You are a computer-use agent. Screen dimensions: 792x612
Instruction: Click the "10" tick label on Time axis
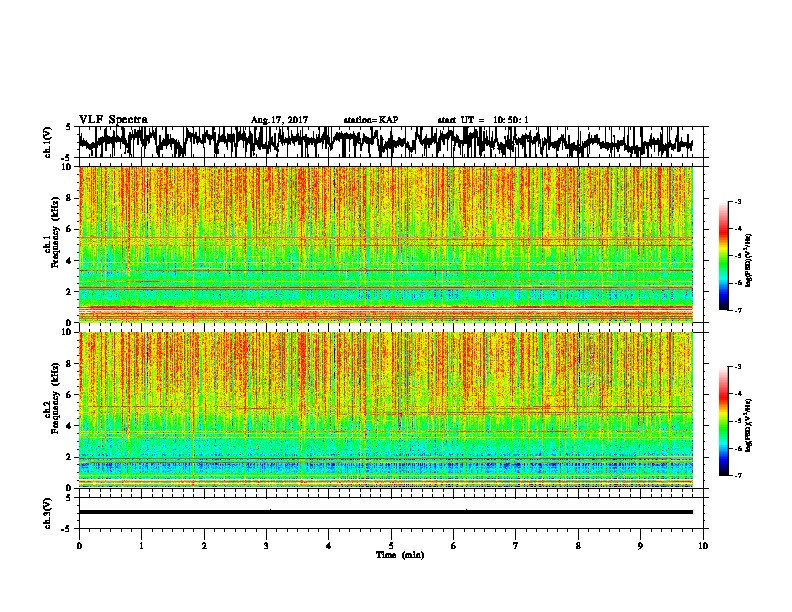pyautogui.click(x=703, y=546)
